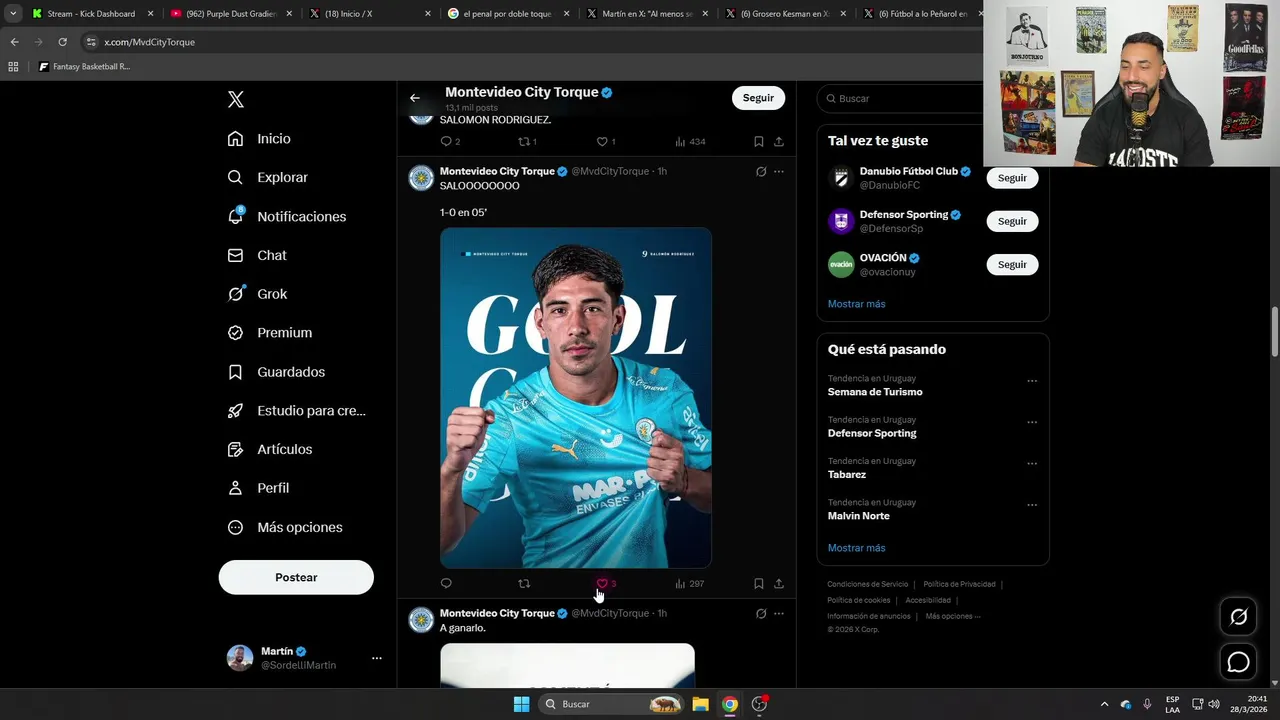Open Notificaciones in sidebar
This screenshot has width=1280, height=720.
point(286,216)
